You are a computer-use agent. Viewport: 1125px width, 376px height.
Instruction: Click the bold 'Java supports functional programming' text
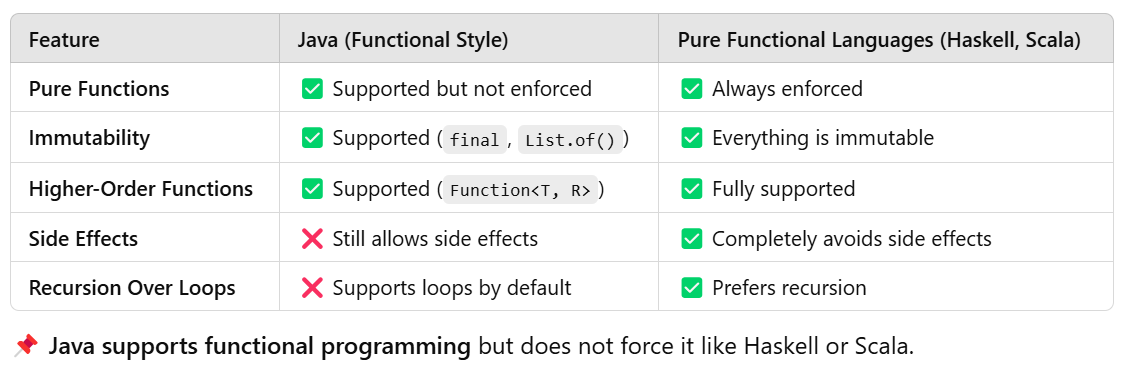[259, 347]
